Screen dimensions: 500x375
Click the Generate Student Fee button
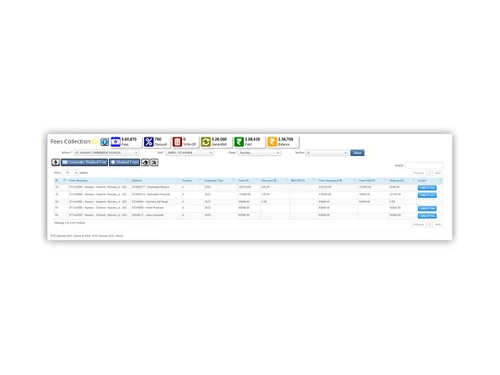pos(84,162)
